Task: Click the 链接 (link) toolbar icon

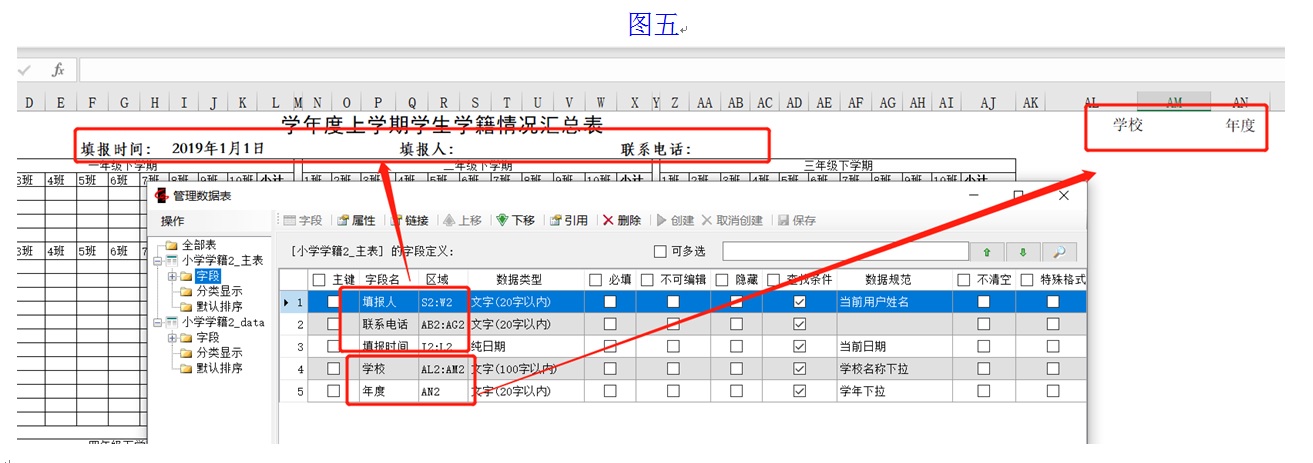Action: [x=409, y=220]
